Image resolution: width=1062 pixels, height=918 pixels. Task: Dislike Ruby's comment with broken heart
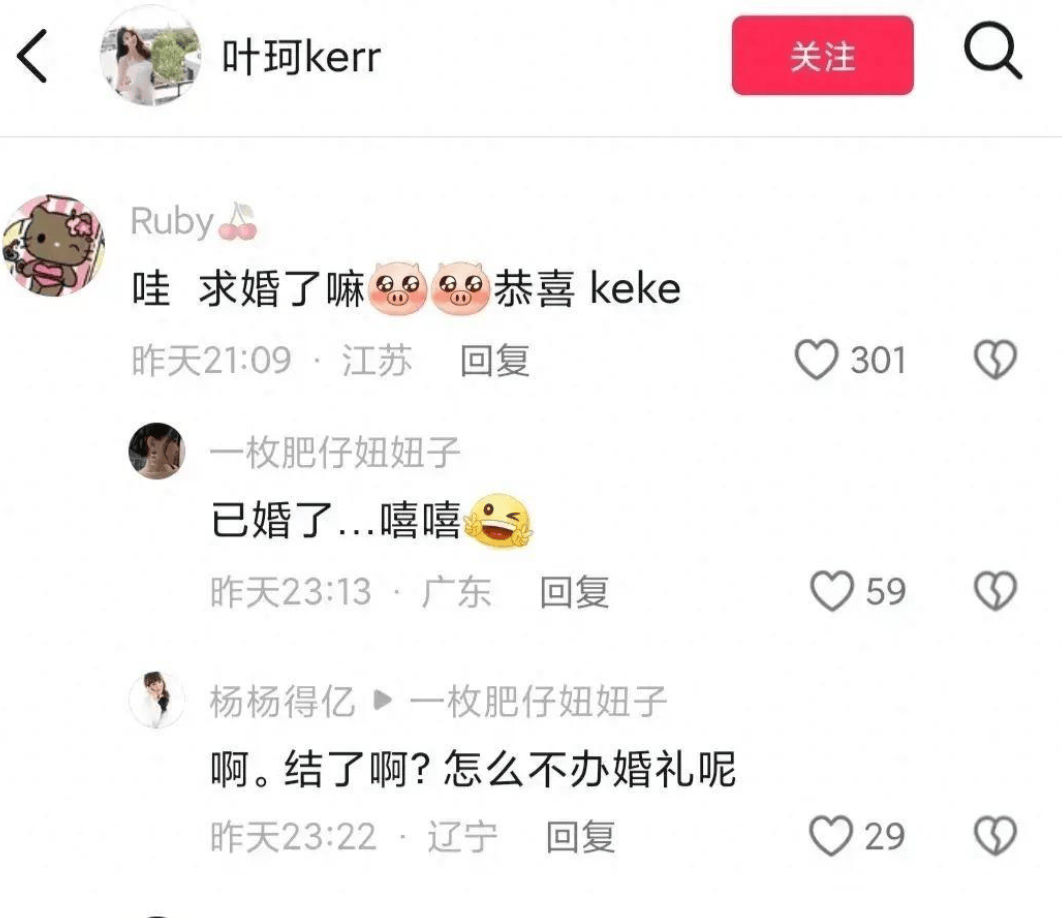point(995,360)
